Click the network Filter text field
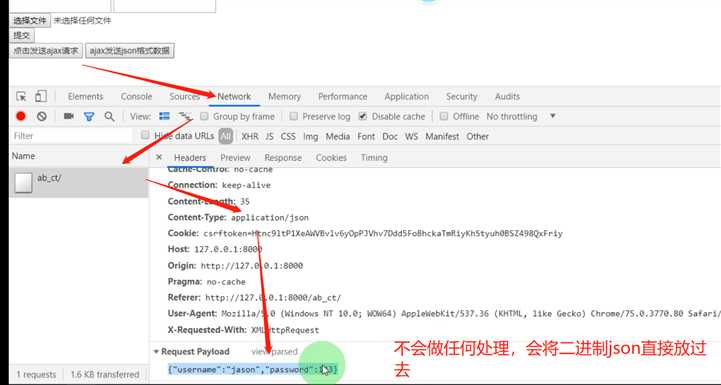This screenshot has width=721, height=385. click(x=71, y=136)
